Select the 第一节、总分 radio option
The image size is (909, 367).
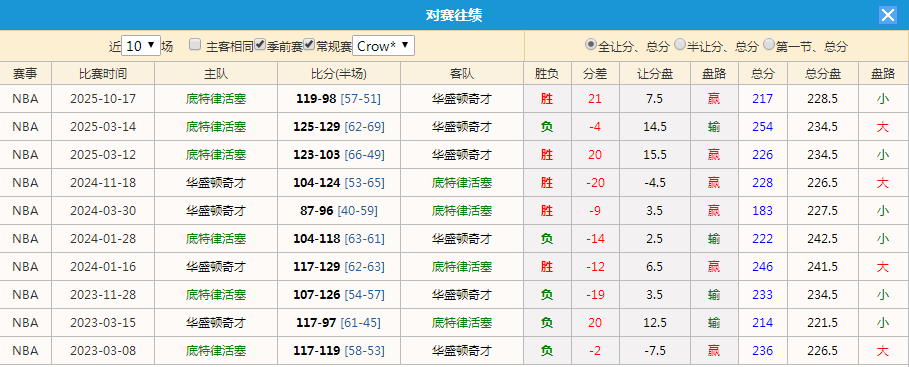pyautogui.click(x=769, y=44)
